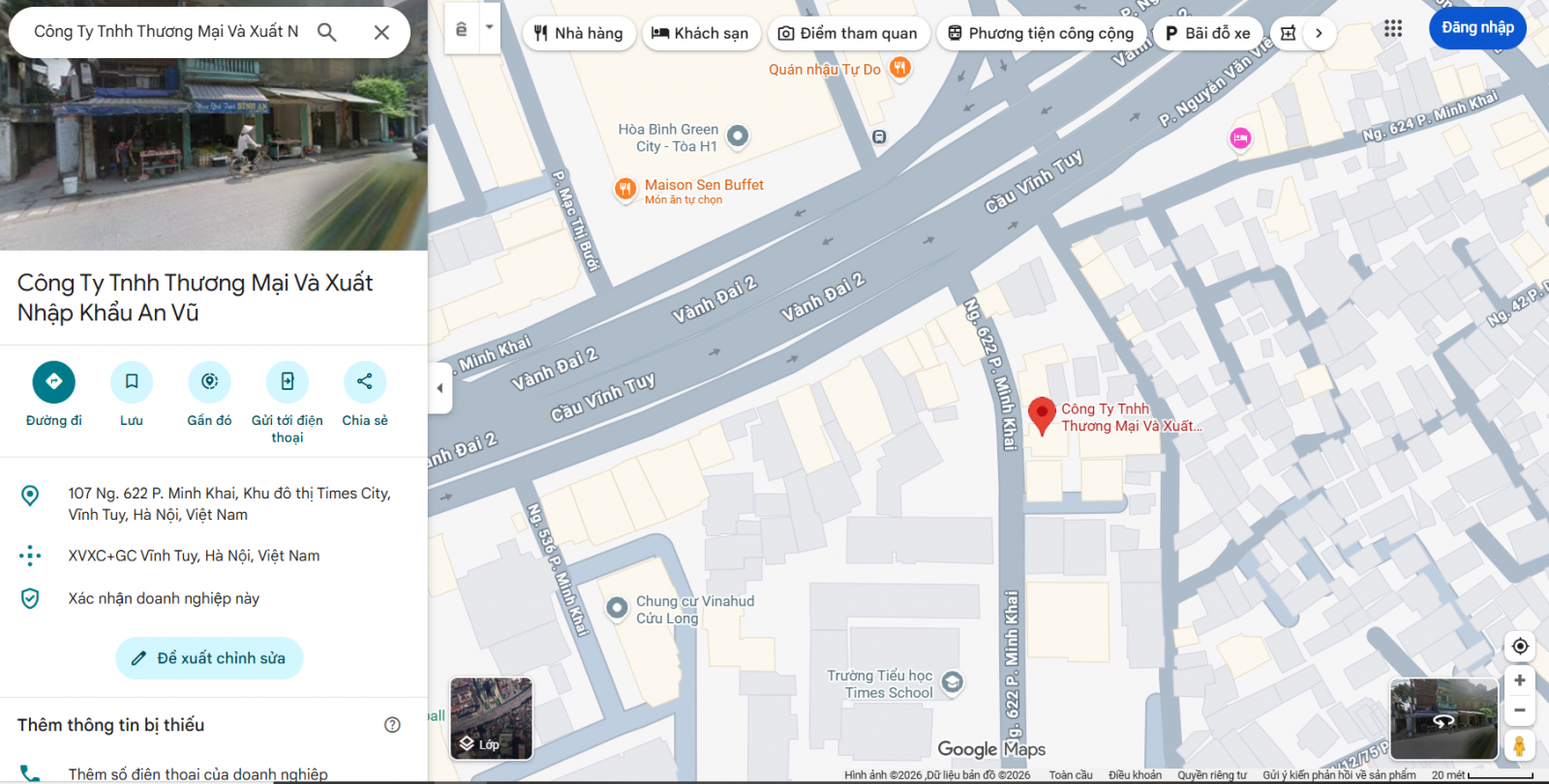
Task: Open the Google apps grid
Action: click(1393, 28)
